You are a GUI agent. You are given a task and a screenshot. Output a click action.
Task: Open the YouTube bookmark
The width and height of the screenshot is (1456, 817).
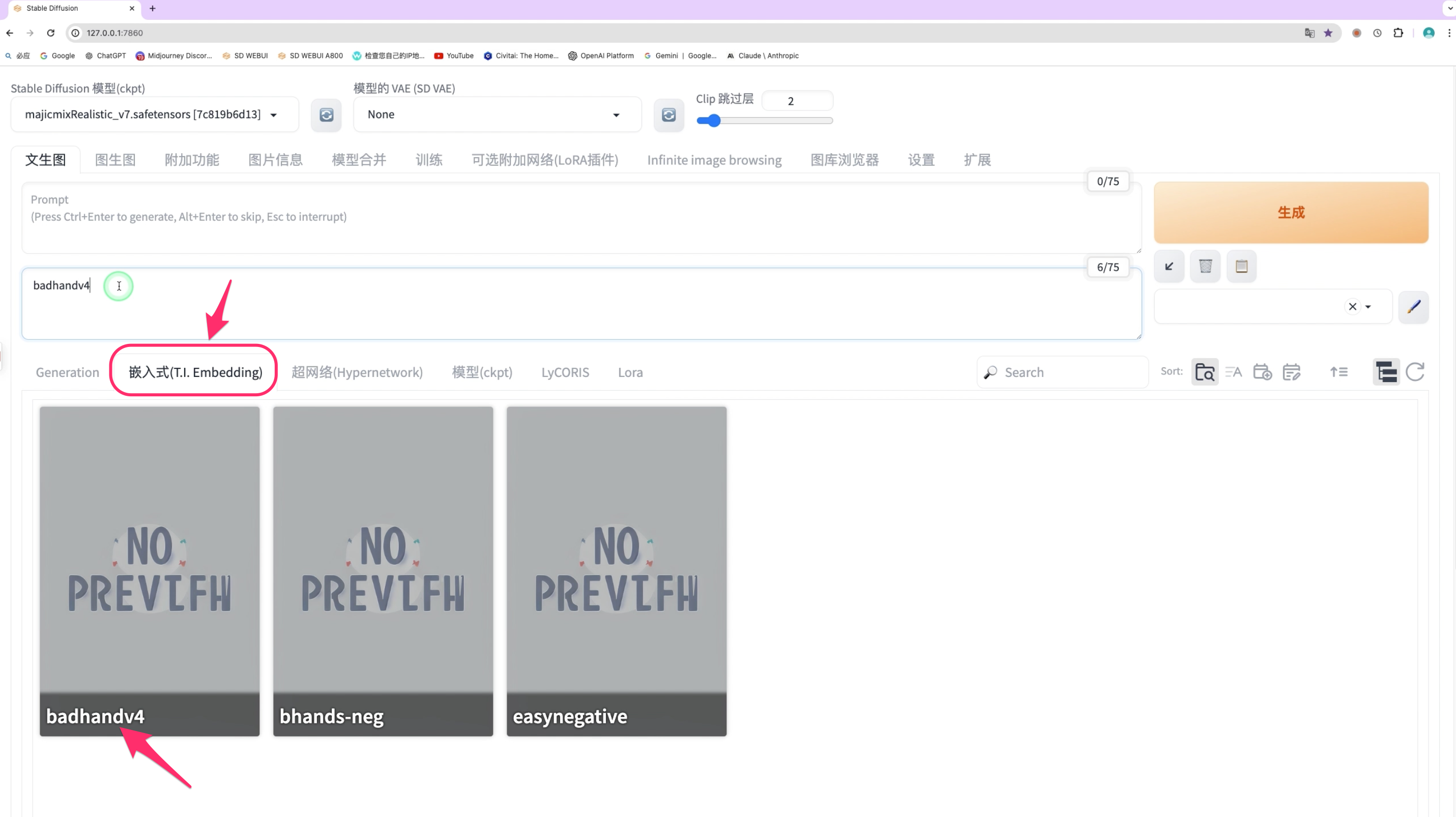point(454,55)
